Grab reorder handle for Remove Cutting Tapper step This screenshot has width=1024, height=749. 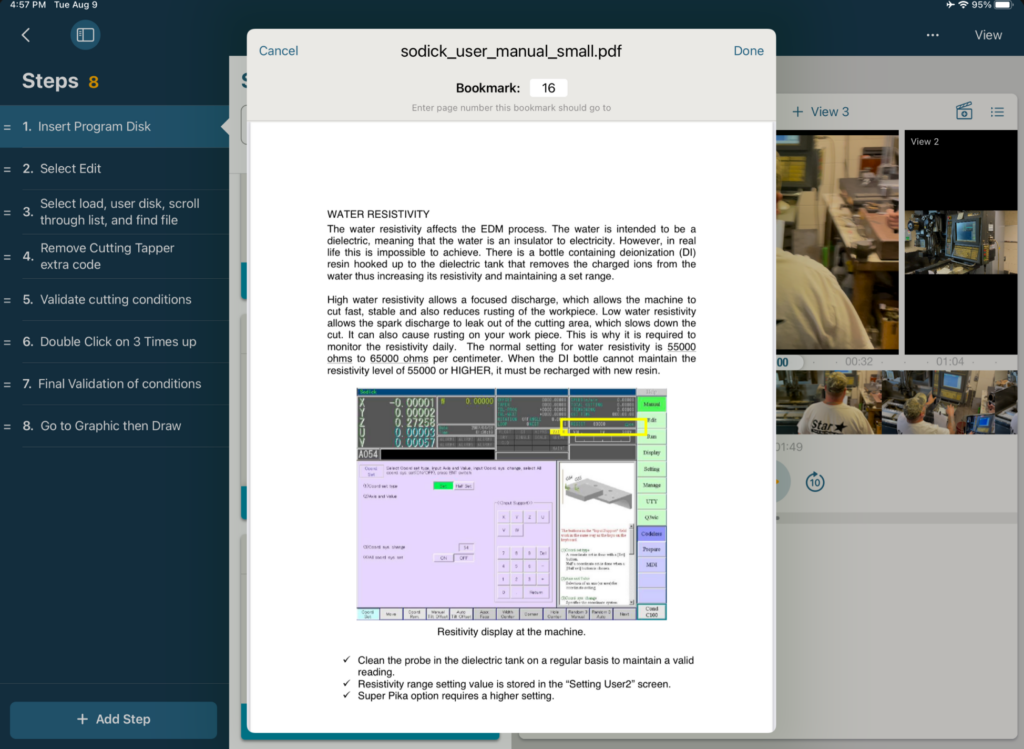click(x=7, y=257)
